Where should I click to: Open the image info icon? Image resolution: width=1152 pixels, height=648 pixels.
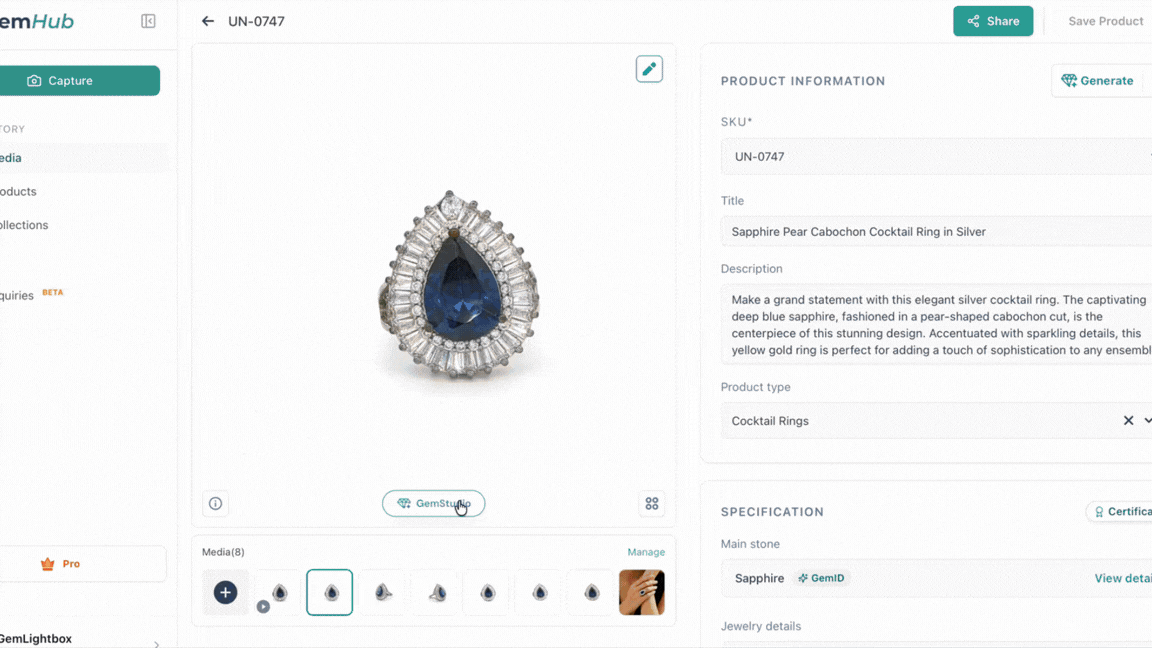(x=215, y=504)
